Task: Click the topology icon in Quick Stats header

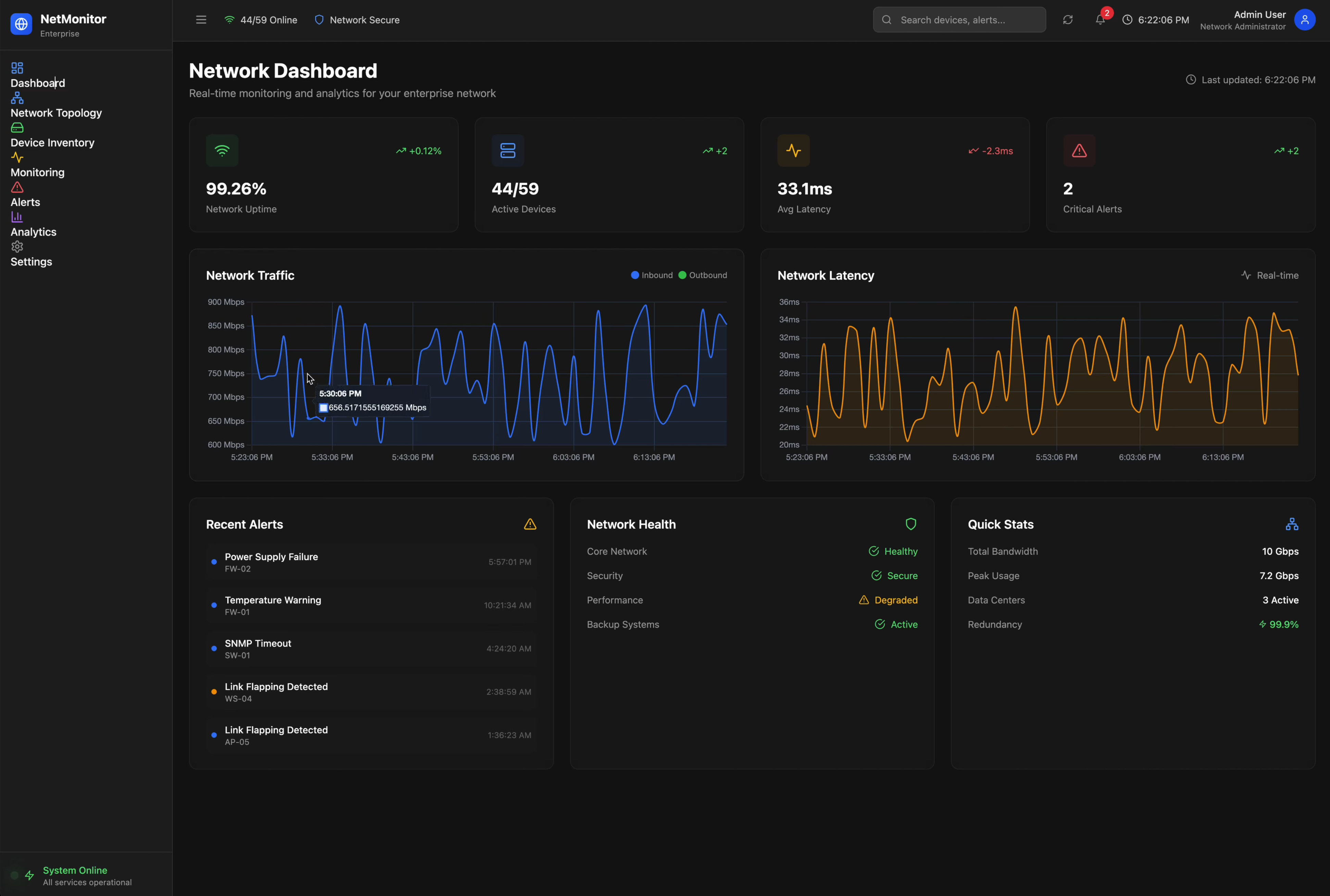Action: pyautogui.click(x=1292, y=523)
